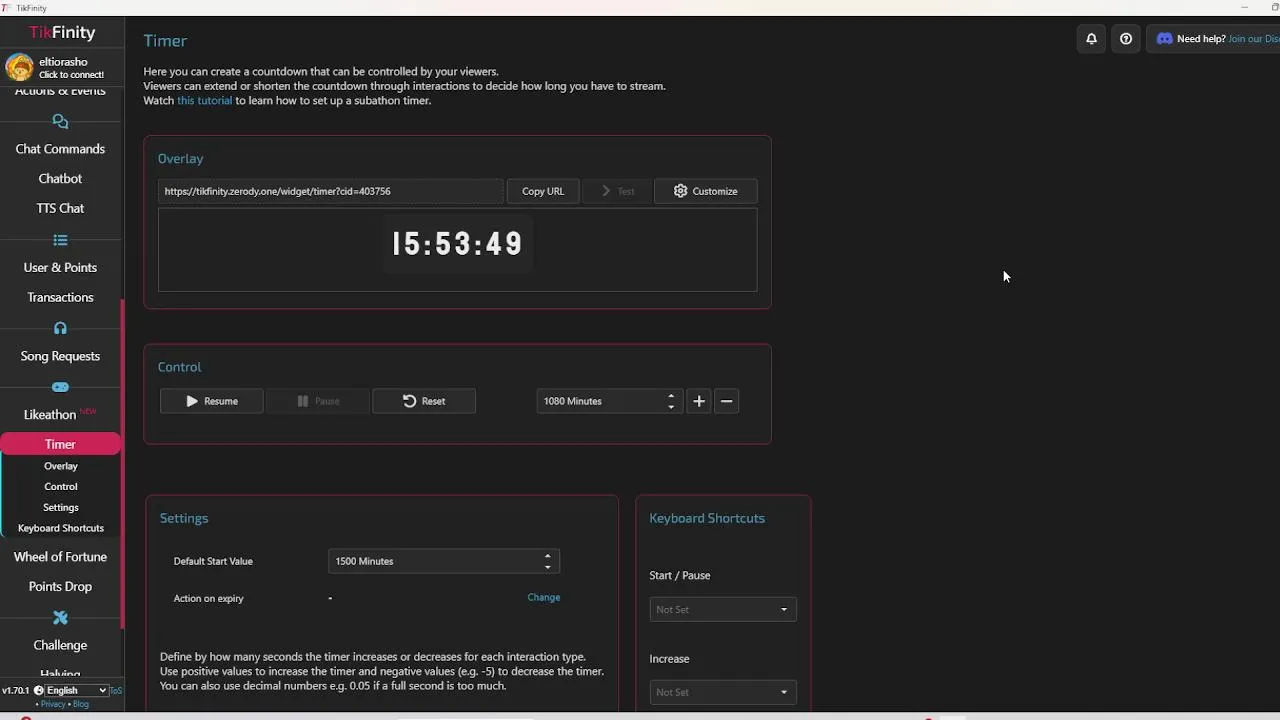Open Transactions in sidebar
The width and height of the screenshot is (1280, 720).
[60, 297]
